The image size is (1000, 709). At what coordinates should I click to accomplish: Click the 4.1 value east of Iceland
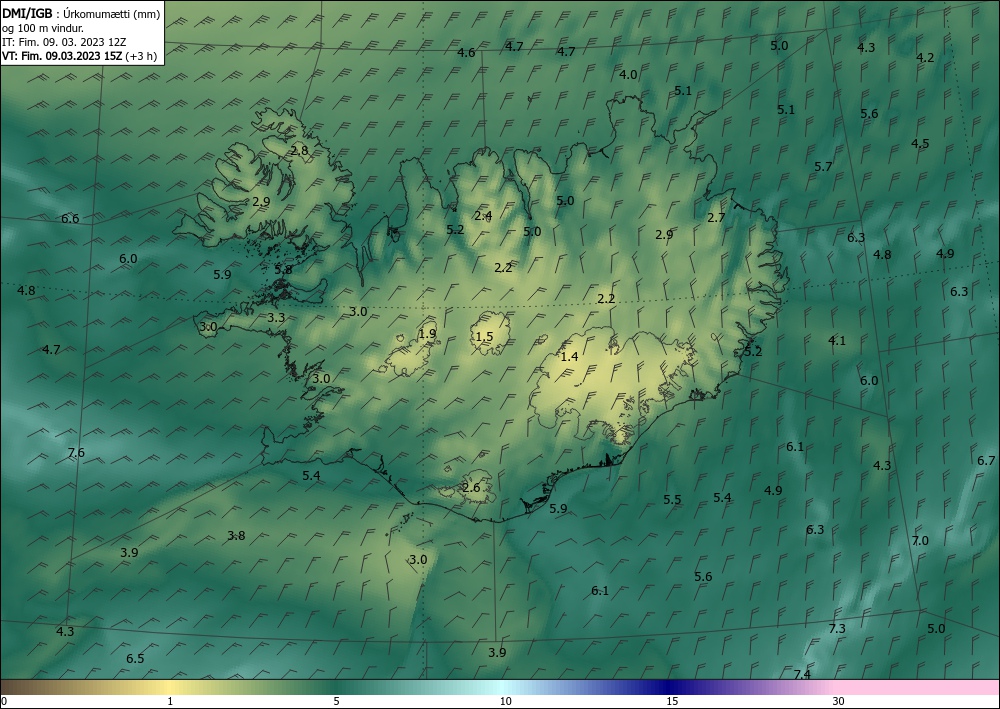click(837, 340)
